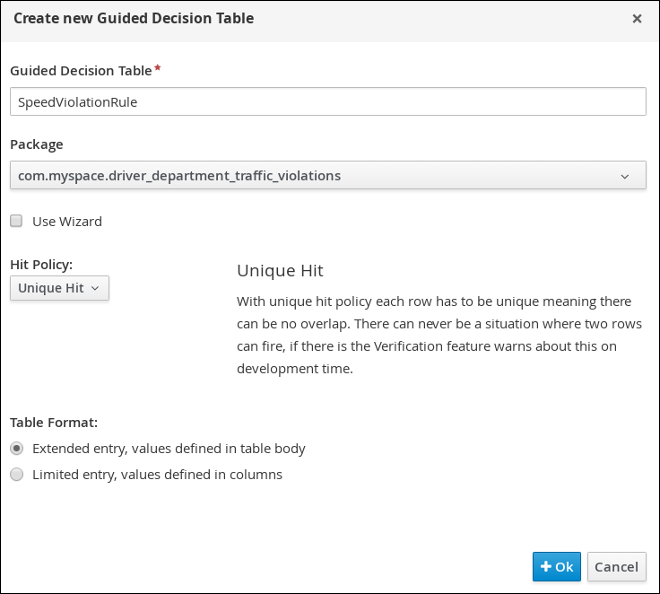Click the plus icon on Ok button

(546, 567)
